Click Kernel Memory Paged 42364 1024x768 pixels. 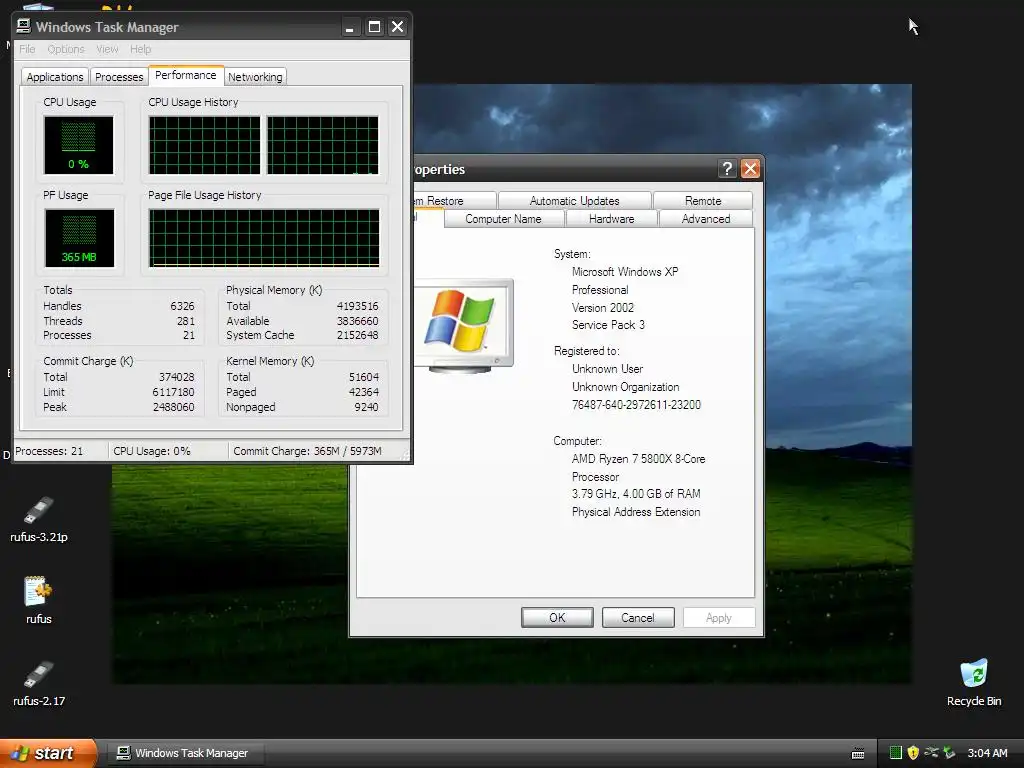364,392
